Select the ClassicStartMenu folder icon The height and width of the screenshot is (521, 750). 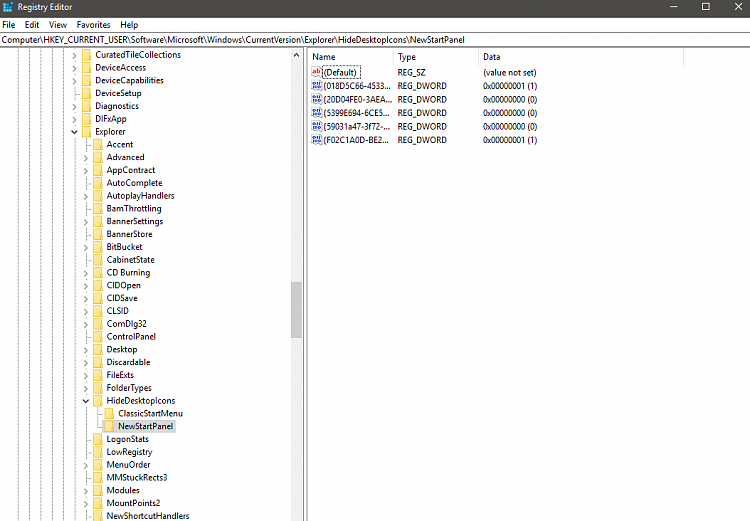coord(110,413)
